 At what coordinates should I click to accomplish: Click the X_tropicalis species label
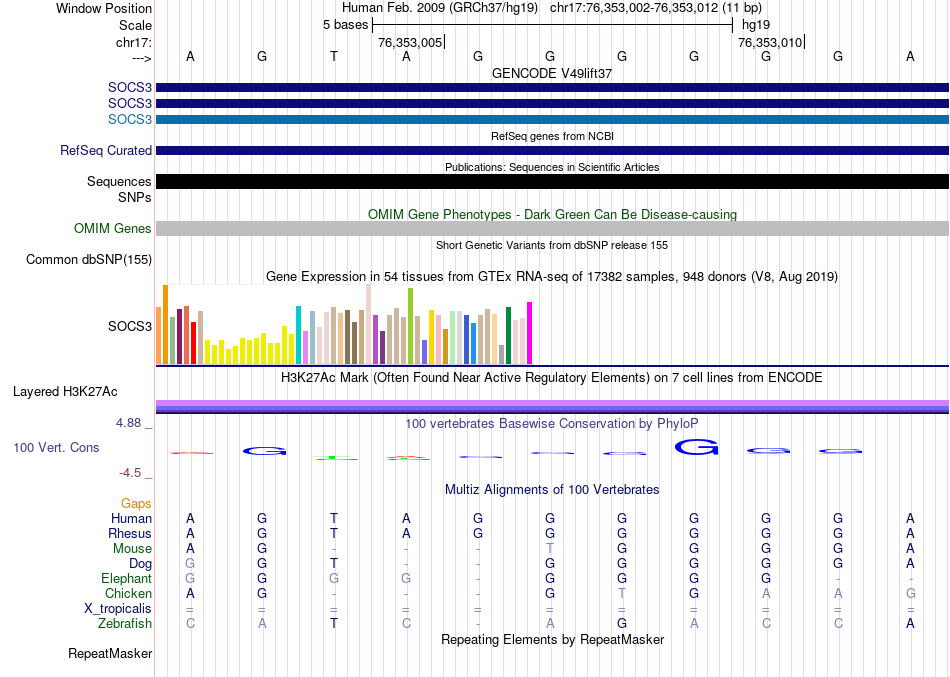tap(118, 609)
